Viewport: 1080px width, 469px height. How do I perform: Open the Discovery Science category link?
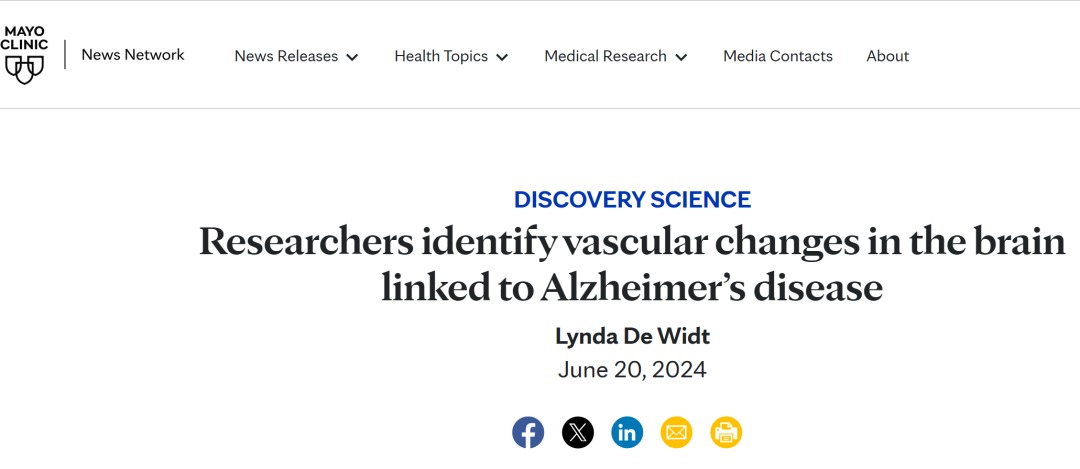[x=632, y=199]
